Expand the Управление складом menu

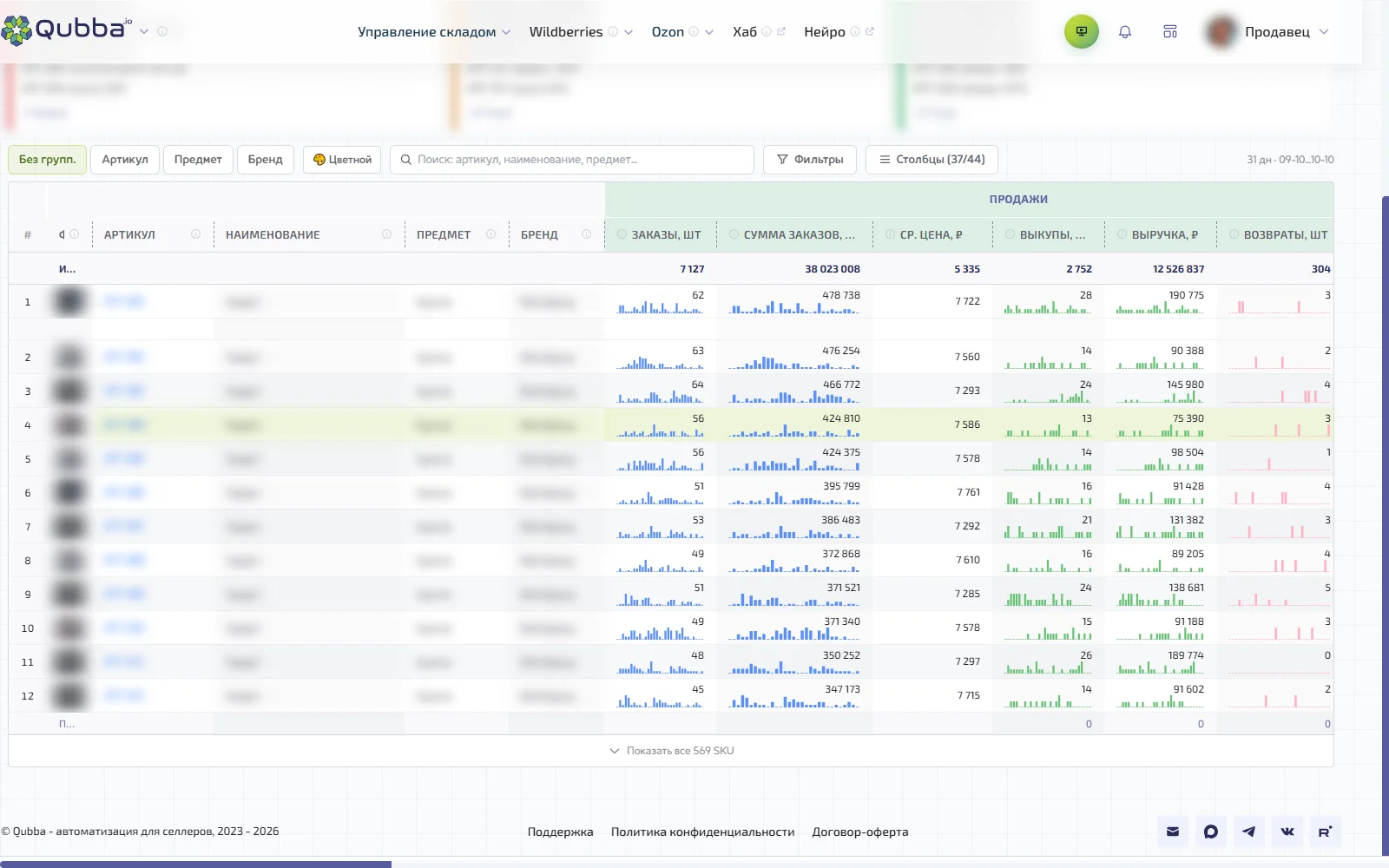[x=434, y=31]
